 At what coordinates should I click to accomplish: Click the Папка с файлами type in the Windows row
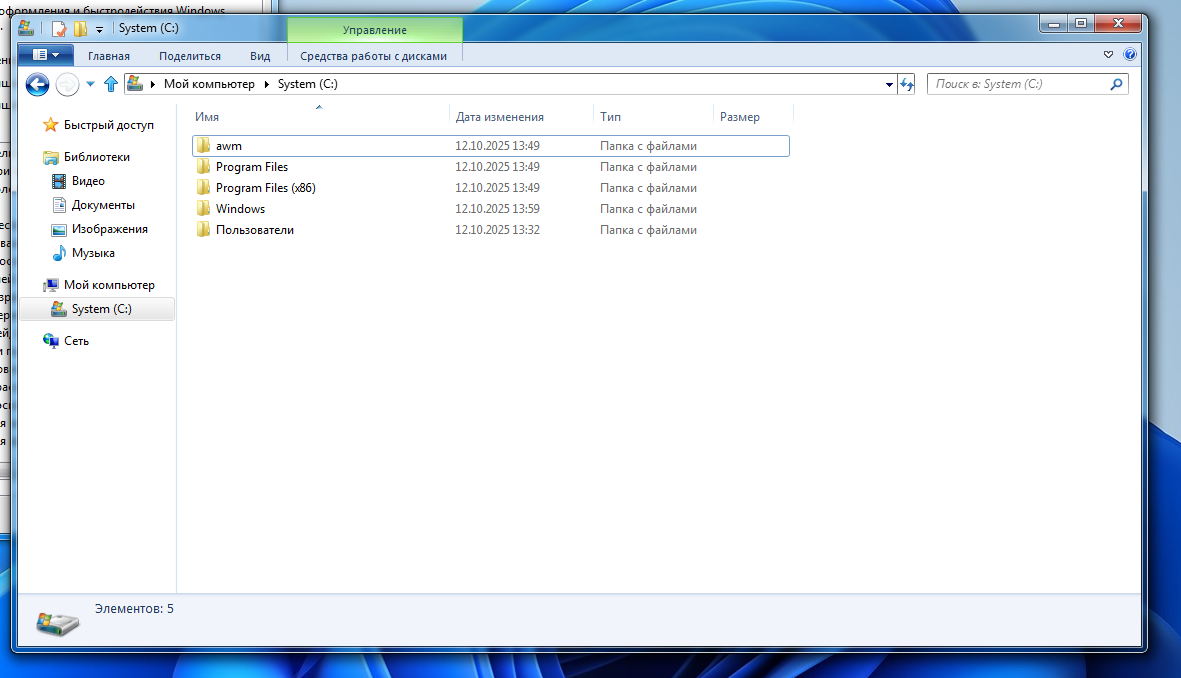(x=648, y=209)
